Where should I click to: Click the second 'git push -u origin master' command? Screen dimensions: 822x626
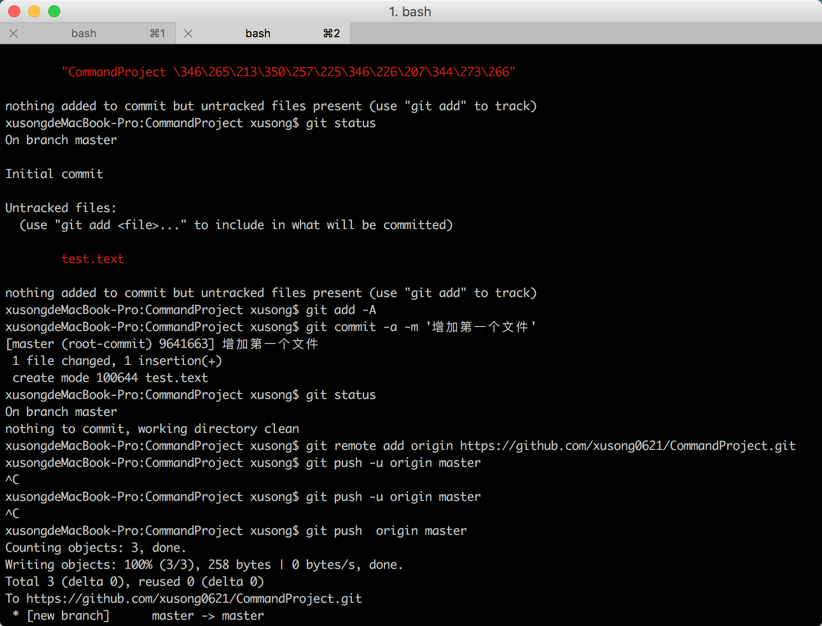tap(243, 497)
